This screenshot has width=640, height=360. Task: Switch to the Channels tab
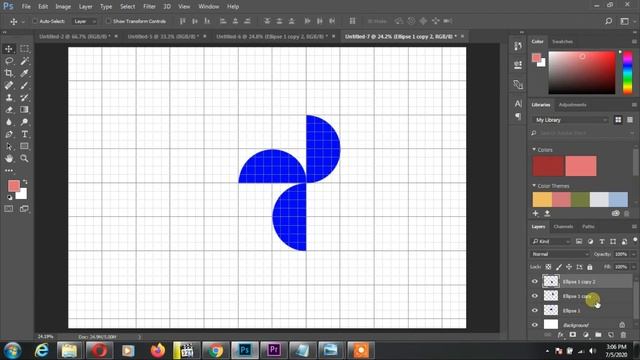click(563, 227)
